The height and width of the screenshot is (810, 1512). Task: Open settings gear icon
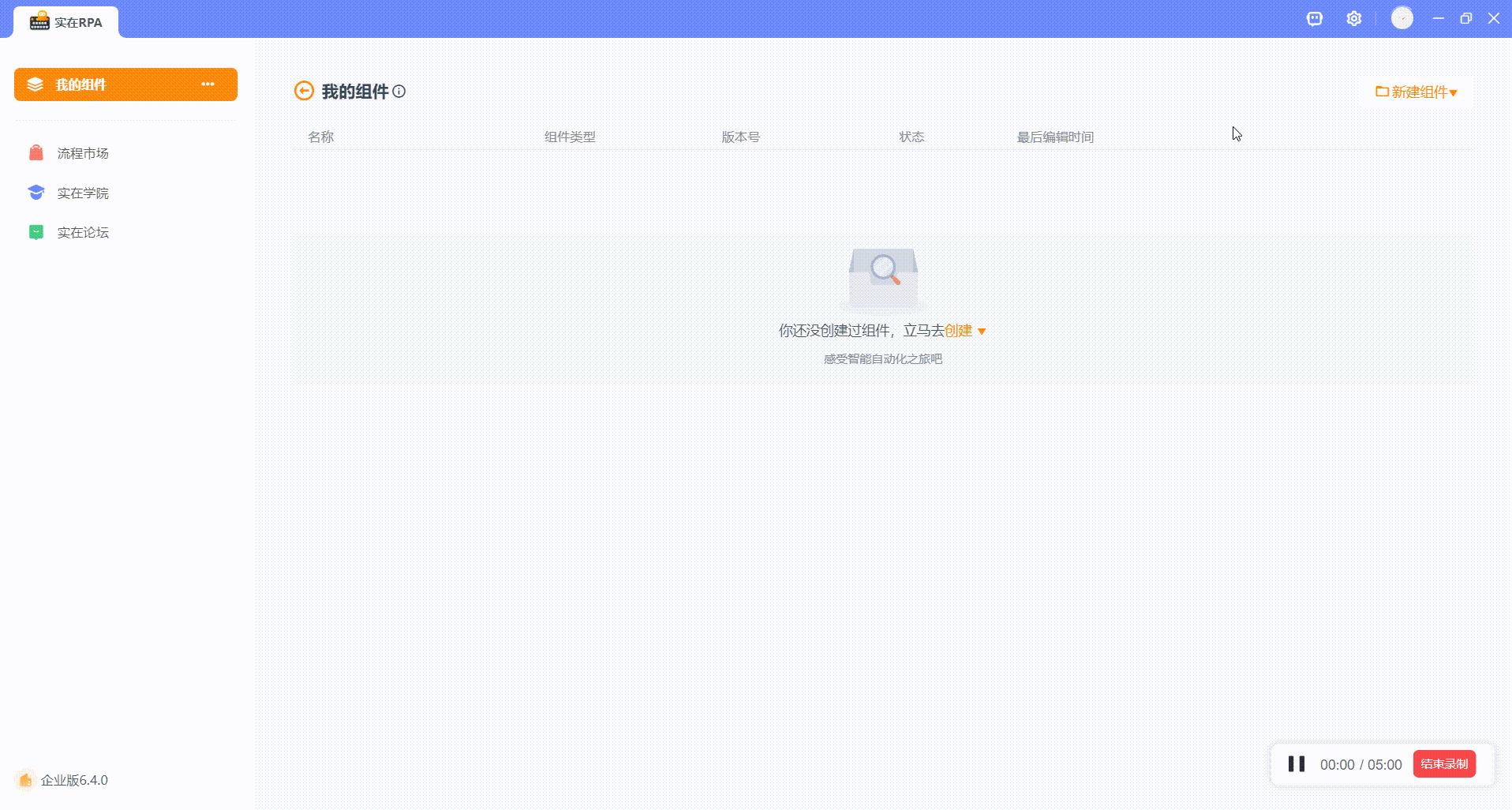(x=1354, y=19)
